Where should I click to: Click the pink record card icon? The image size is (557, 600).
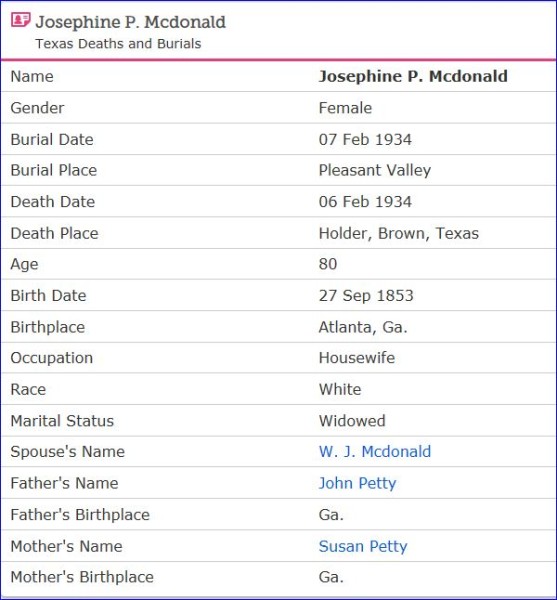pyautogui.click(x=20, y=20)
